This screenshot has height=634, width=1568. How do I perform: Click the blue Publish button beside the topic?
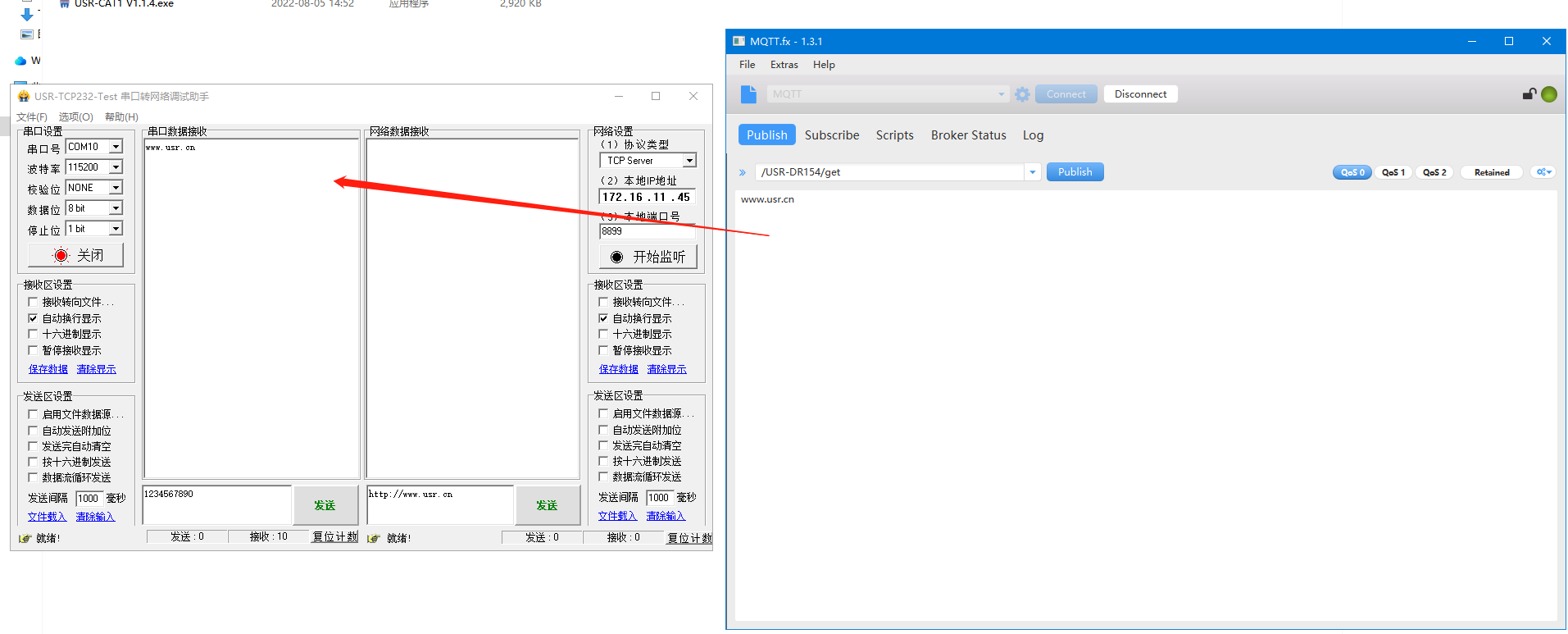1075,172
